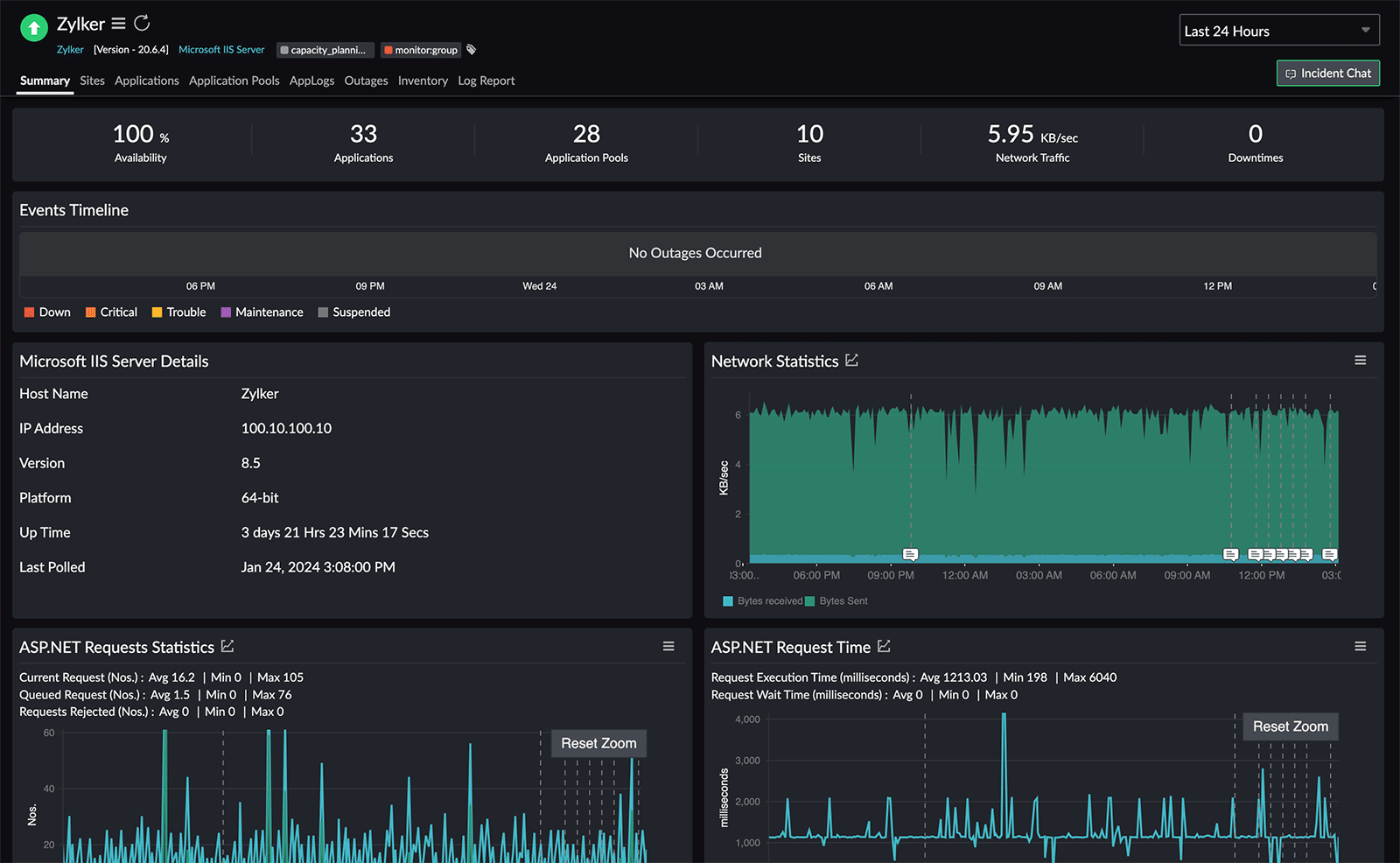Expand the capacity_planning tag to see full name

[325, 50]
